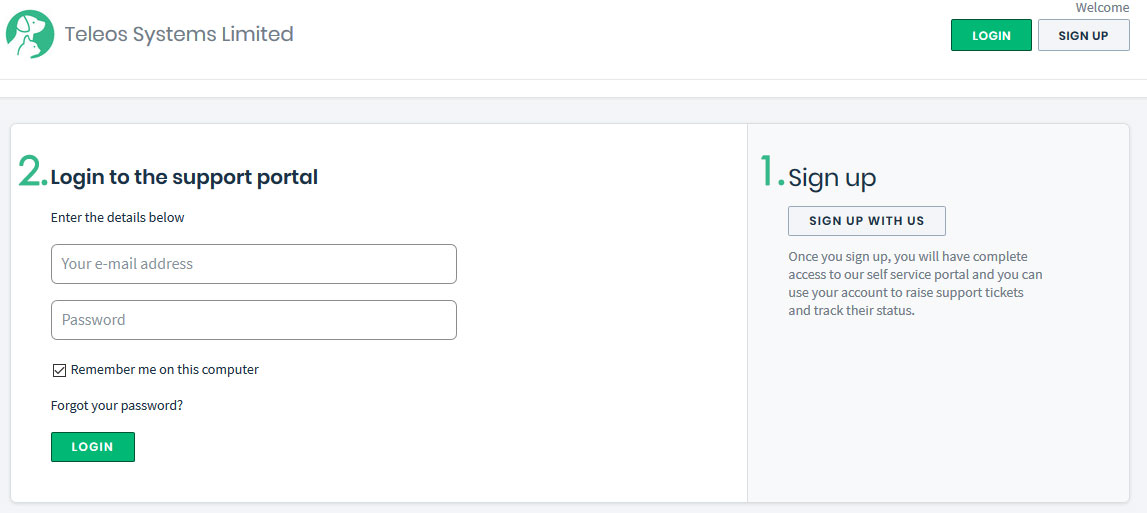This screenshot has height=513, width=1147.
Task: Open the SIGN UP button in header
Action: pos(1083,35)
